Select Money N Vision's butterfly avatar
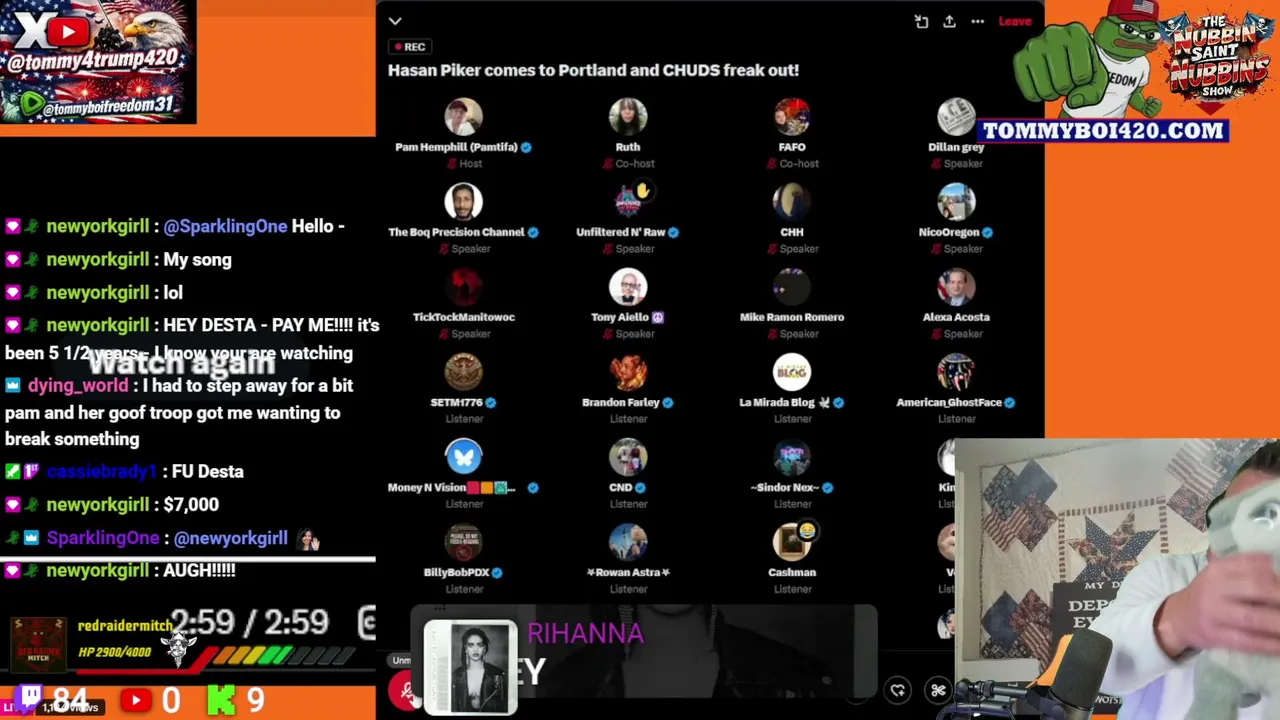1280x720 pixels. 463,457
